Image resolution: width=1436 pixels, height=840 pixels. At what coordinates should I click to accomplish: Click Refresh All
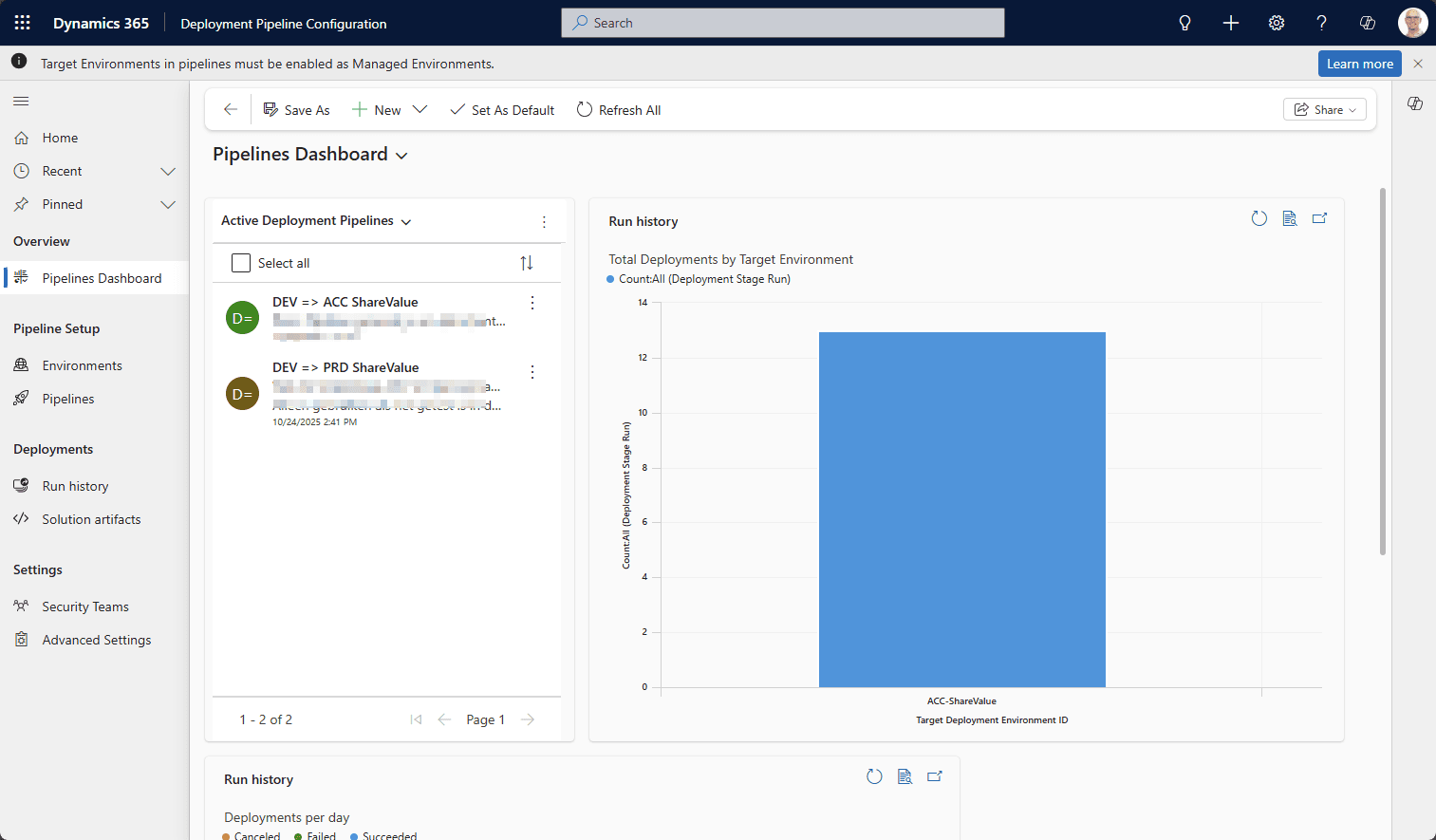[x=619, y=110]
